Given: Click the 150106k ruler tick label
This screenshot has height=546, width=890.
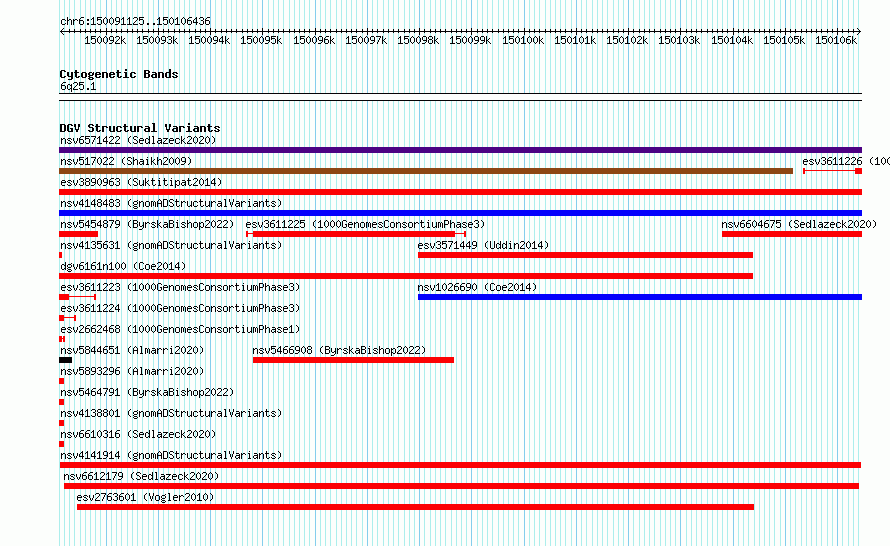Looking at the screenshot, I should pyautogui.click(x=836, y=40).
